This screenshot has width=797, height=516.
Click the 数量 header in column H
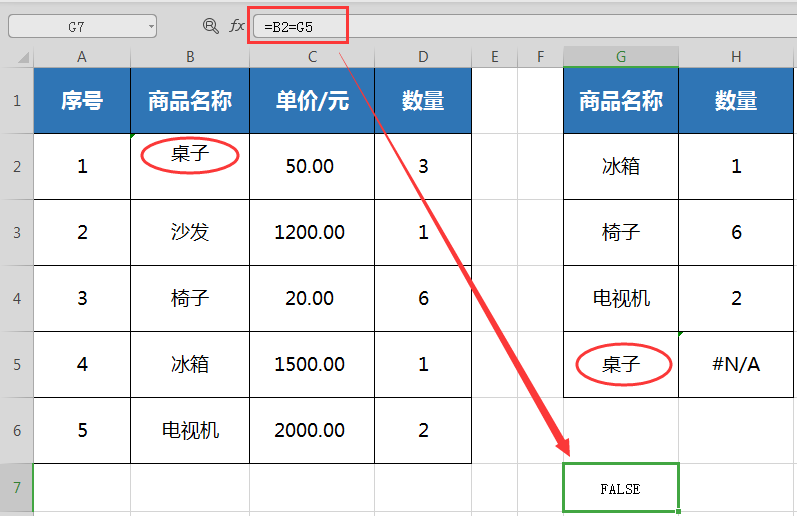[736, 101]
